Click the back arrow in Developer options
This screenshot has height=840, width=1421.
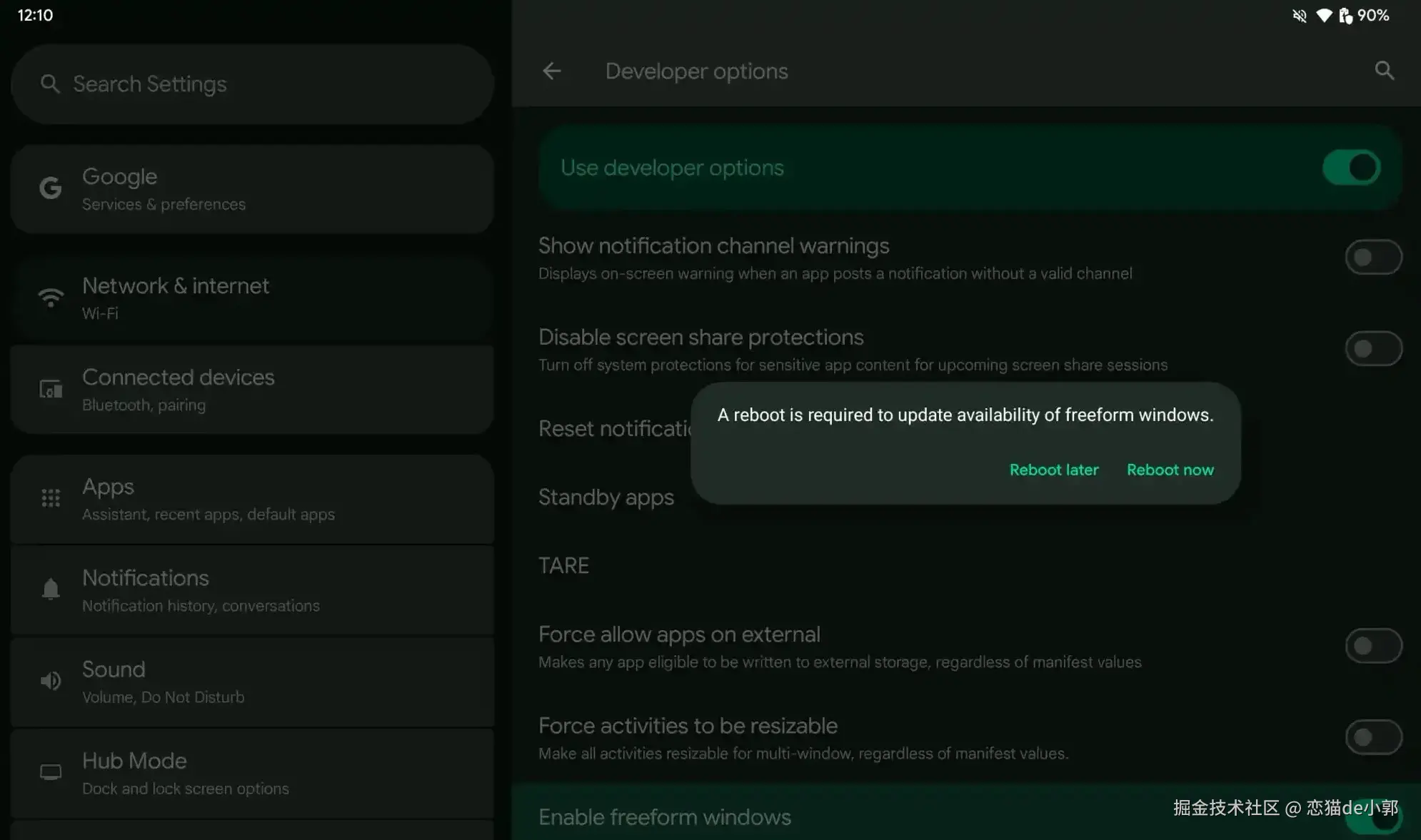pyautogui.click(x=551, y=71)
